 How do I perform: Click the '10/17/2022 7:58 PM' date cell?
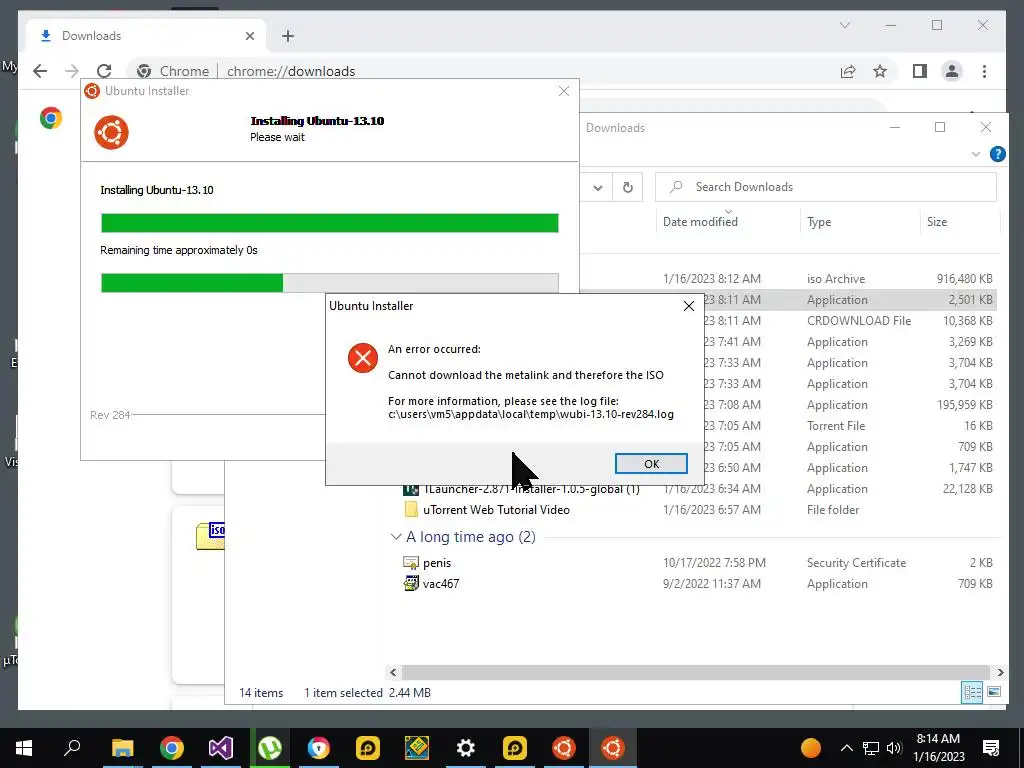(x=714, y=563)
